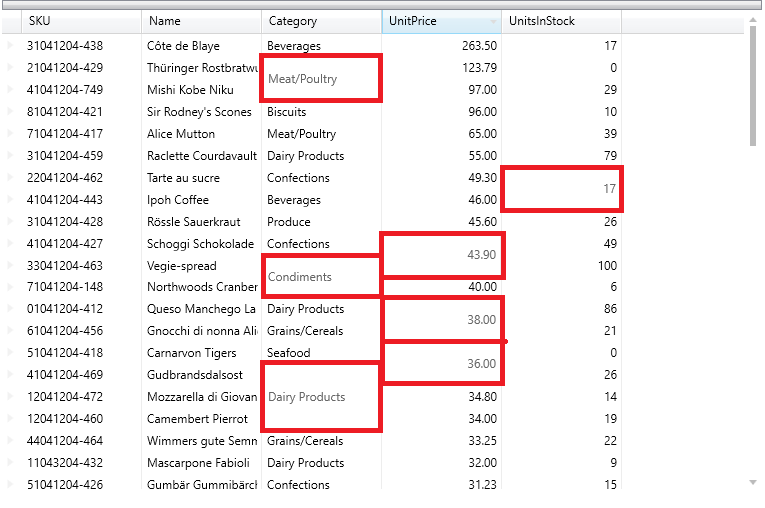Select the Côte de Blaye name cell
Screen dimensions: 765x508
pyautogui.click(x=200, y=46)
